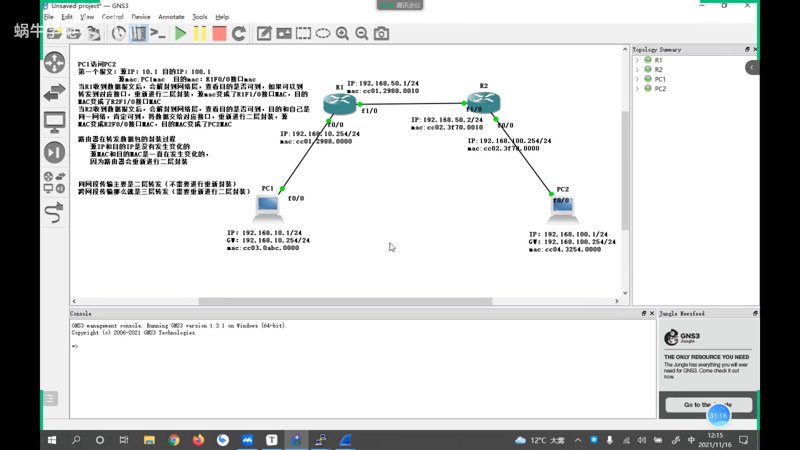Image resolution: width=800 pixels, height=450 pixels.
Task: Click PC1 IP 192.168.10.1/24 note
Action: [264, 233]
